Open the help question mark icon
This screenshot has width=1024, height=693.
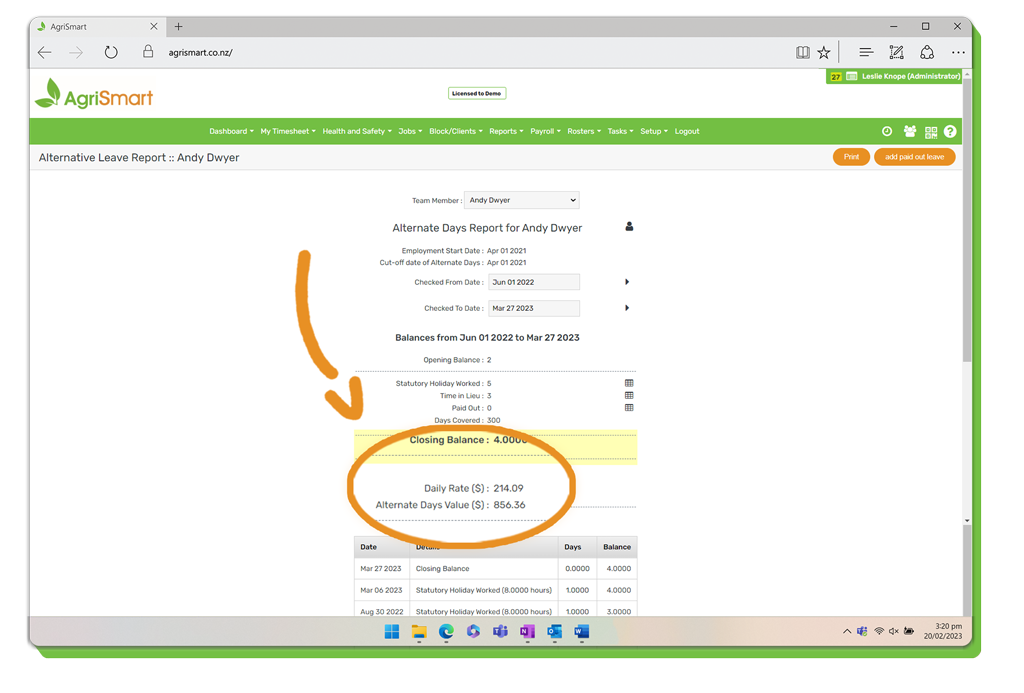950,131
